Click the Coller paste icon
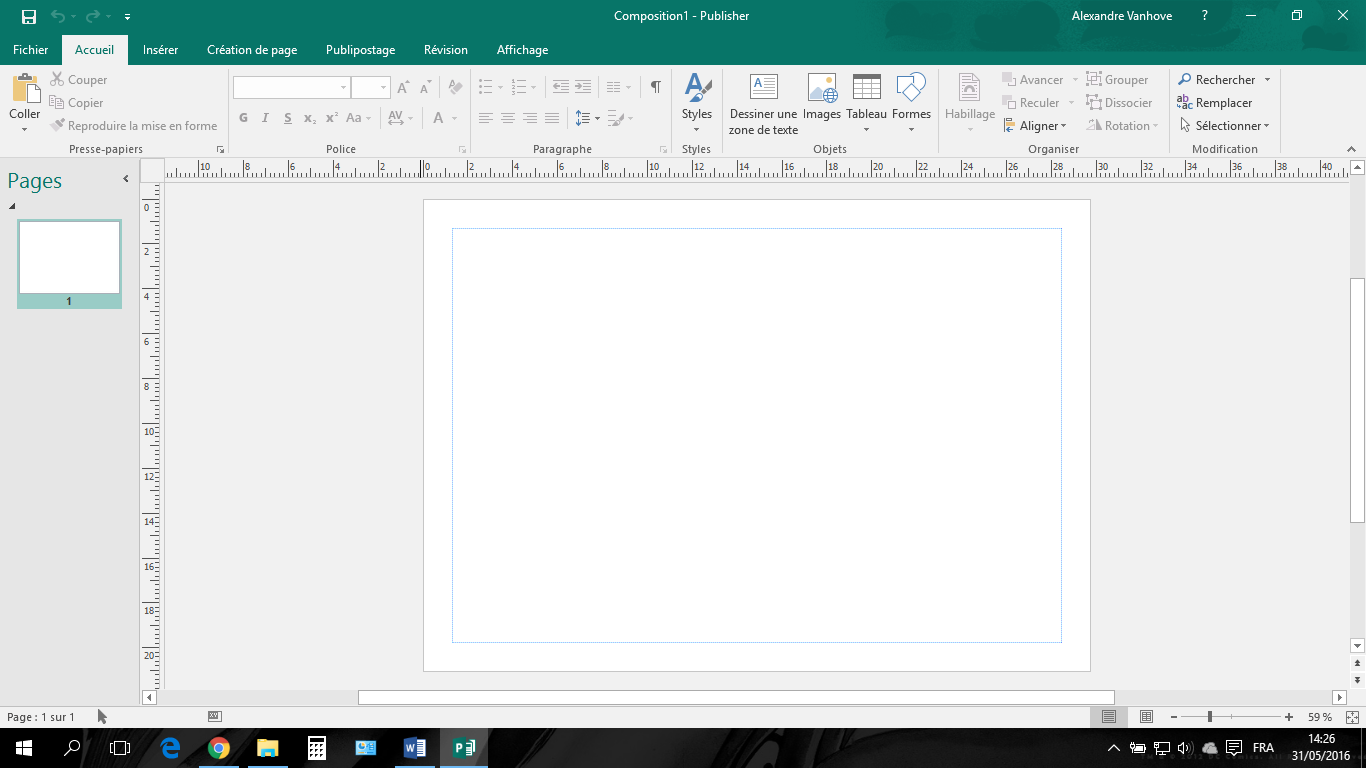 [x=25, y=89]
